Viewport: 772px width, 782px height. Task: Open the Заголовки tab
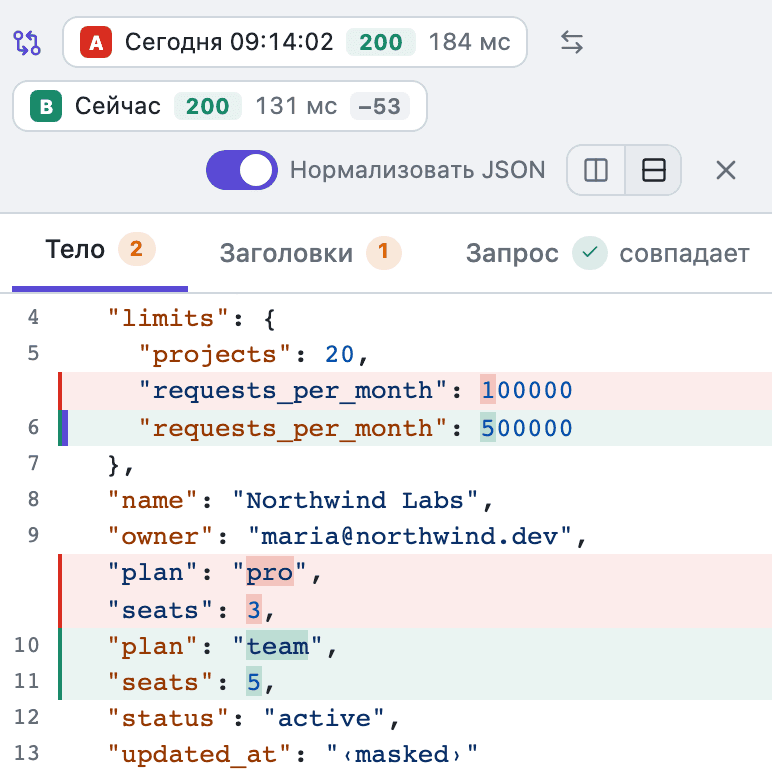(311, 253)
